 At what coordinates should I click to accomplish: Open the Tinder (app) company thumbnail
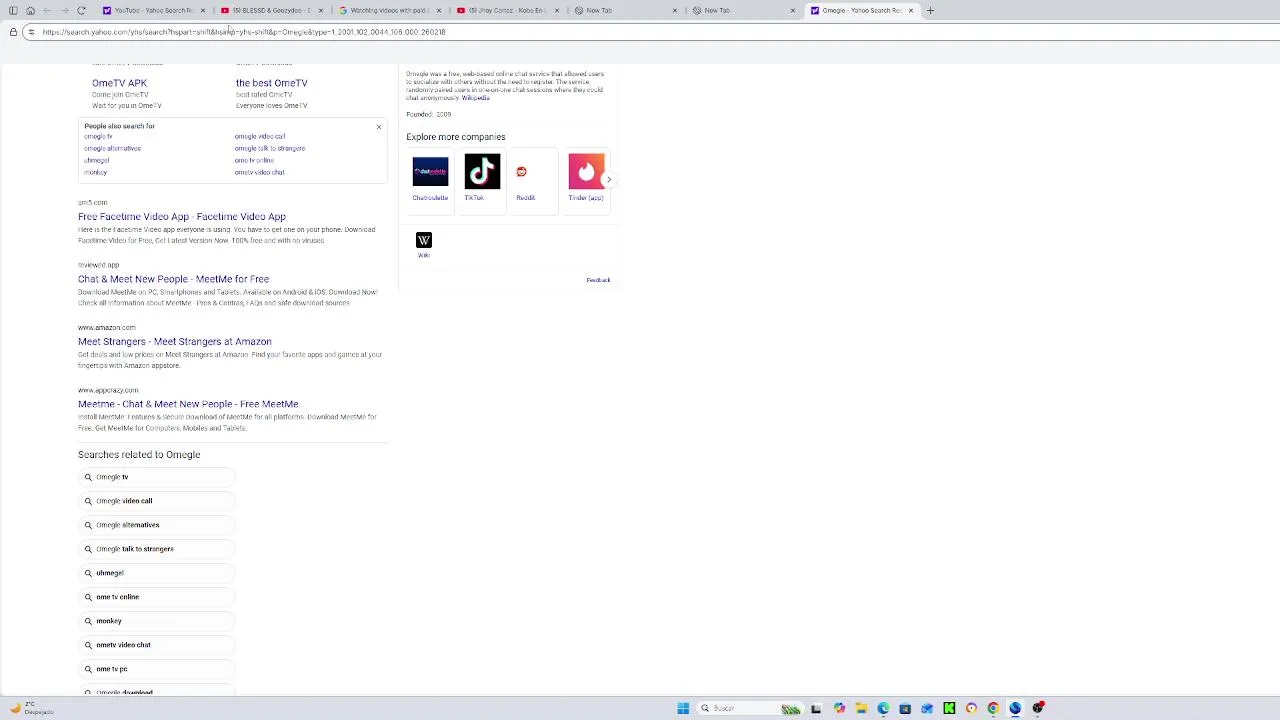pyautogui.click(x=586, y=172)
